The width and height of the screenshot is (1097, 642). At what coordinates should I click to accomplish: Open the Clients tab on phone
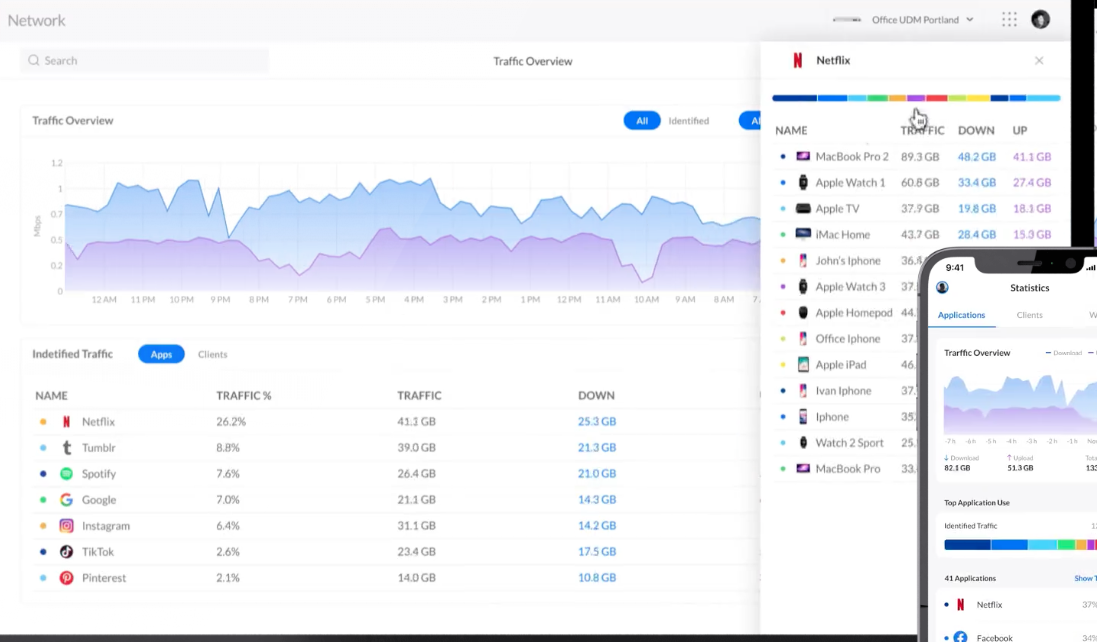(1029, 315)
